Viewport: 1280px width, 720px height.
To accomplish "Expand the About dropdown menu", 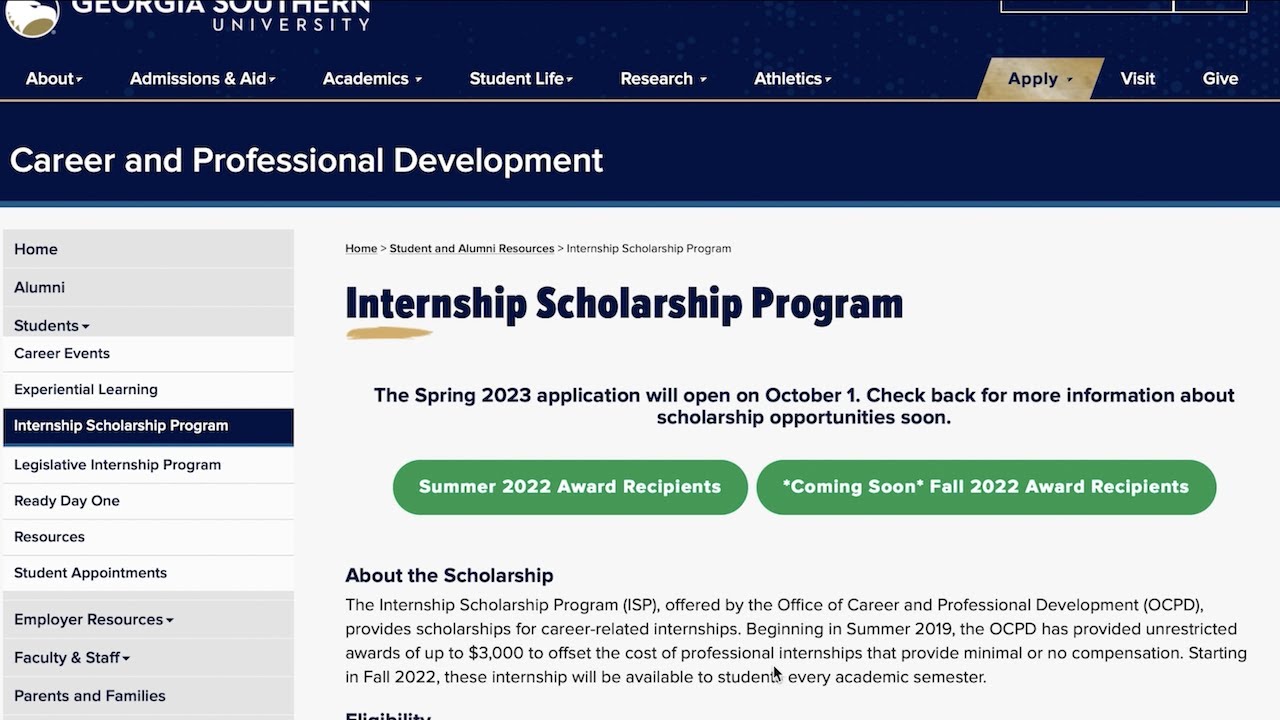I will click(x=54, y=79).
